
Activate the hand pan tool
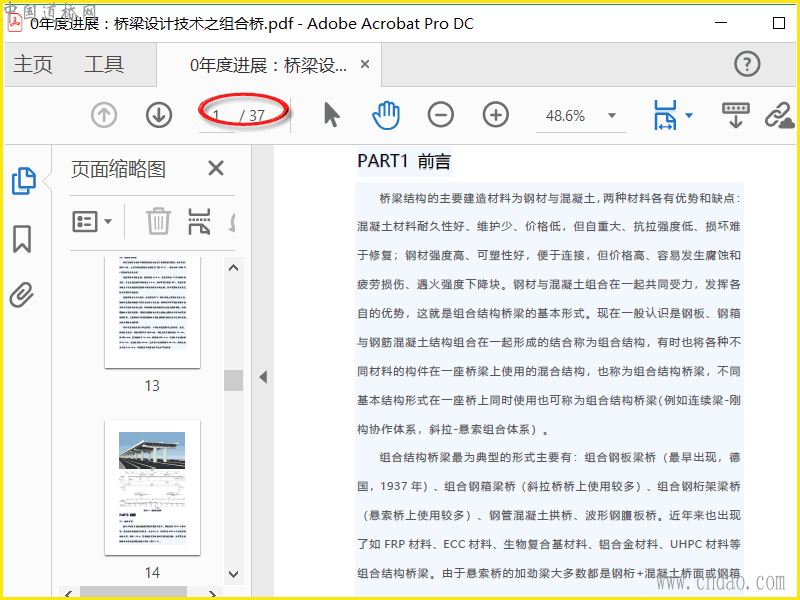386,115
